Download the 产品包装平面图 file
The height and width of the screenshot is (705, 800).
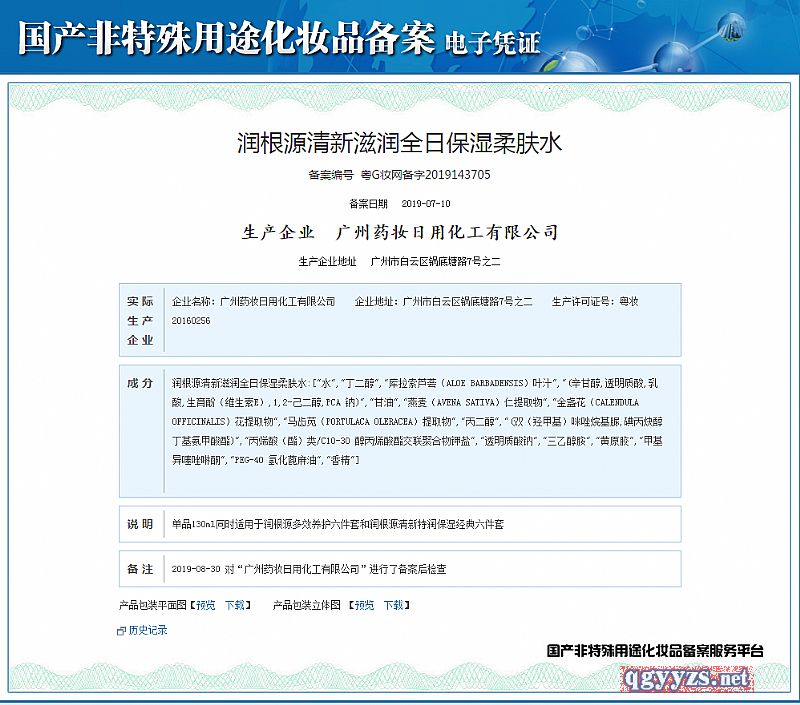(234, 605)
